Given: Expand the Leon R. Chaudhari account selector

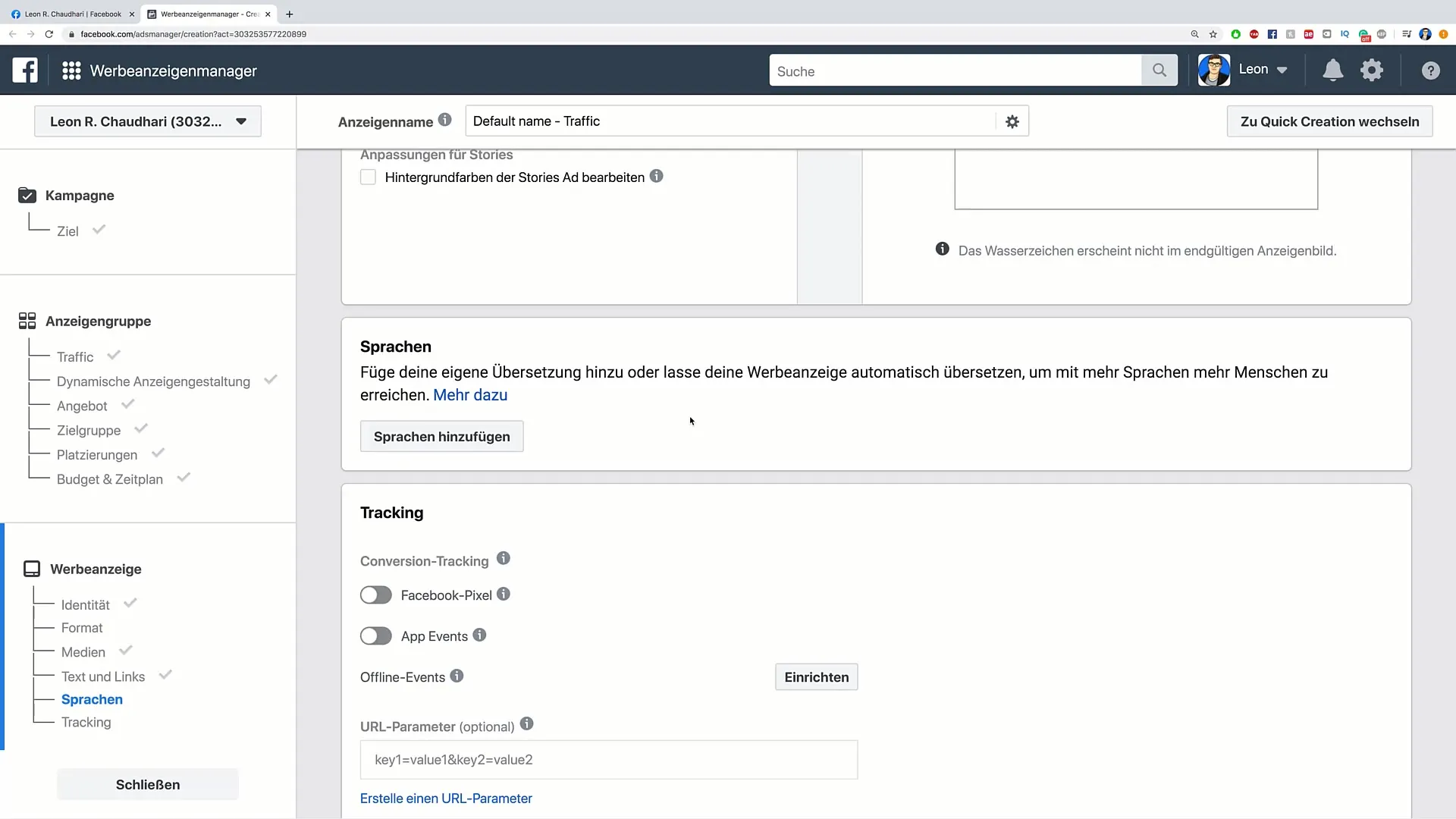Looking at the screenshot, I should click(x=148, y=122).
